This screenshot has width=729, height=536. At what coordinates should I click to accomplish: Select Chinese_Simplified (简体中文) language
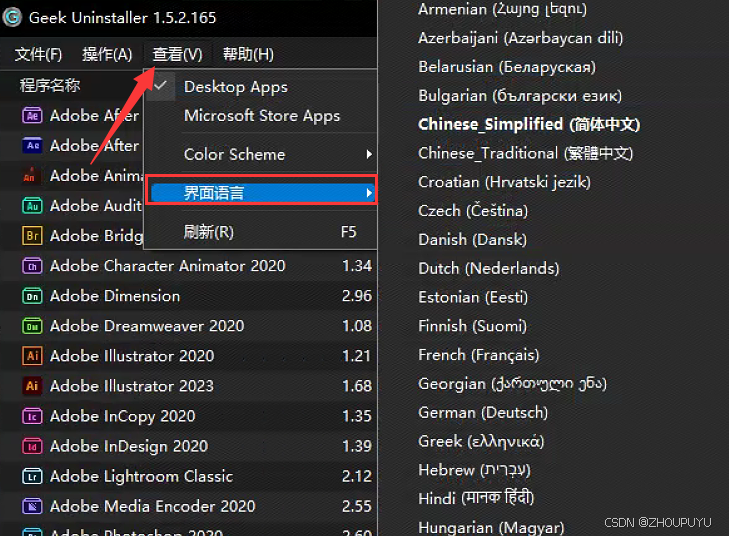529,125
